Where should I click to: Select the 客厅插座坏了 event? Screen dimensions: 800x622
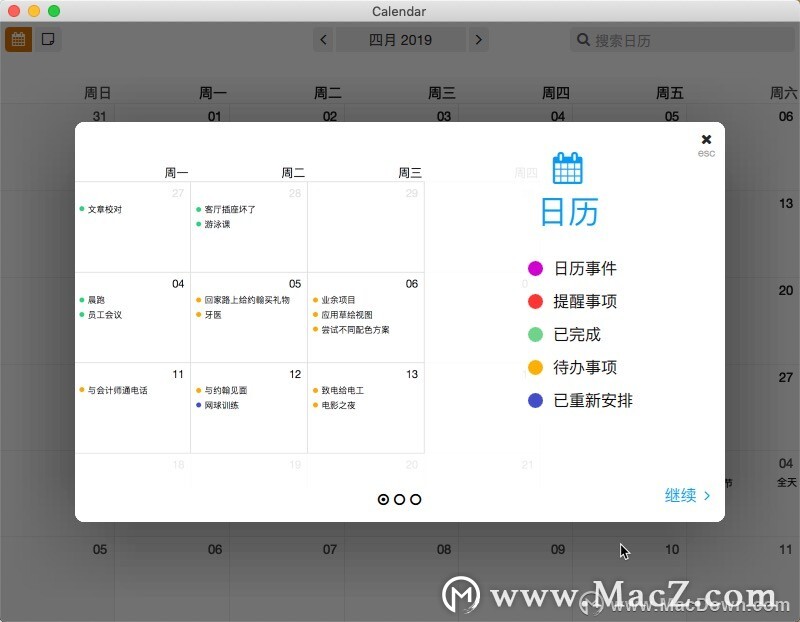pyautogui.click(x=226, y=209)
